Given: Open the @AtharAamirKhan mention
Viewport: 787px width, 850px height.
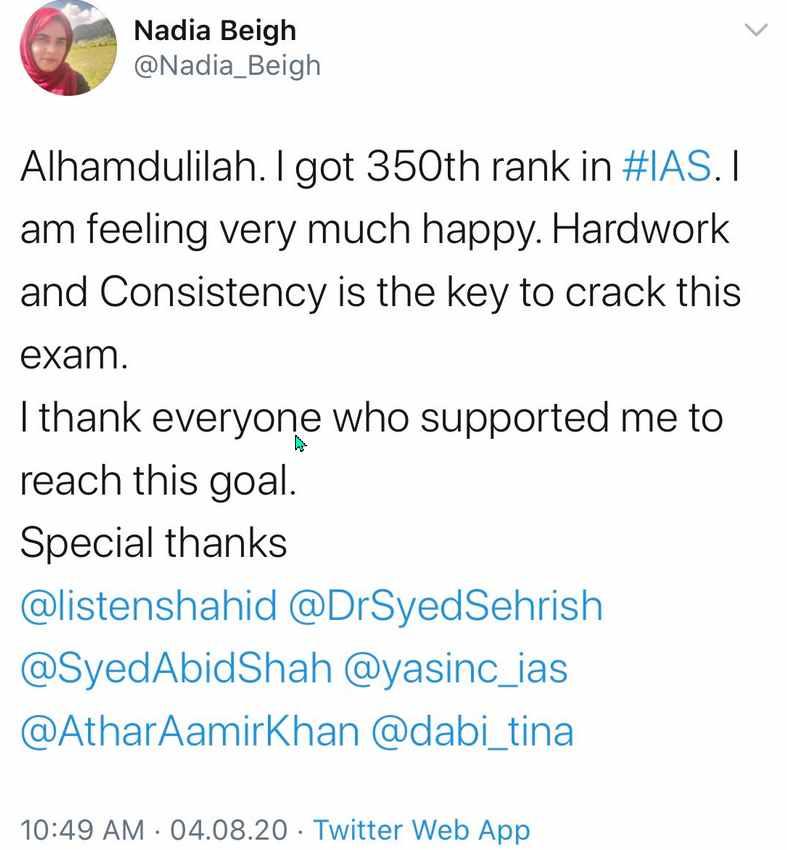Looking at the screenshot, I should tap(189, 731).
